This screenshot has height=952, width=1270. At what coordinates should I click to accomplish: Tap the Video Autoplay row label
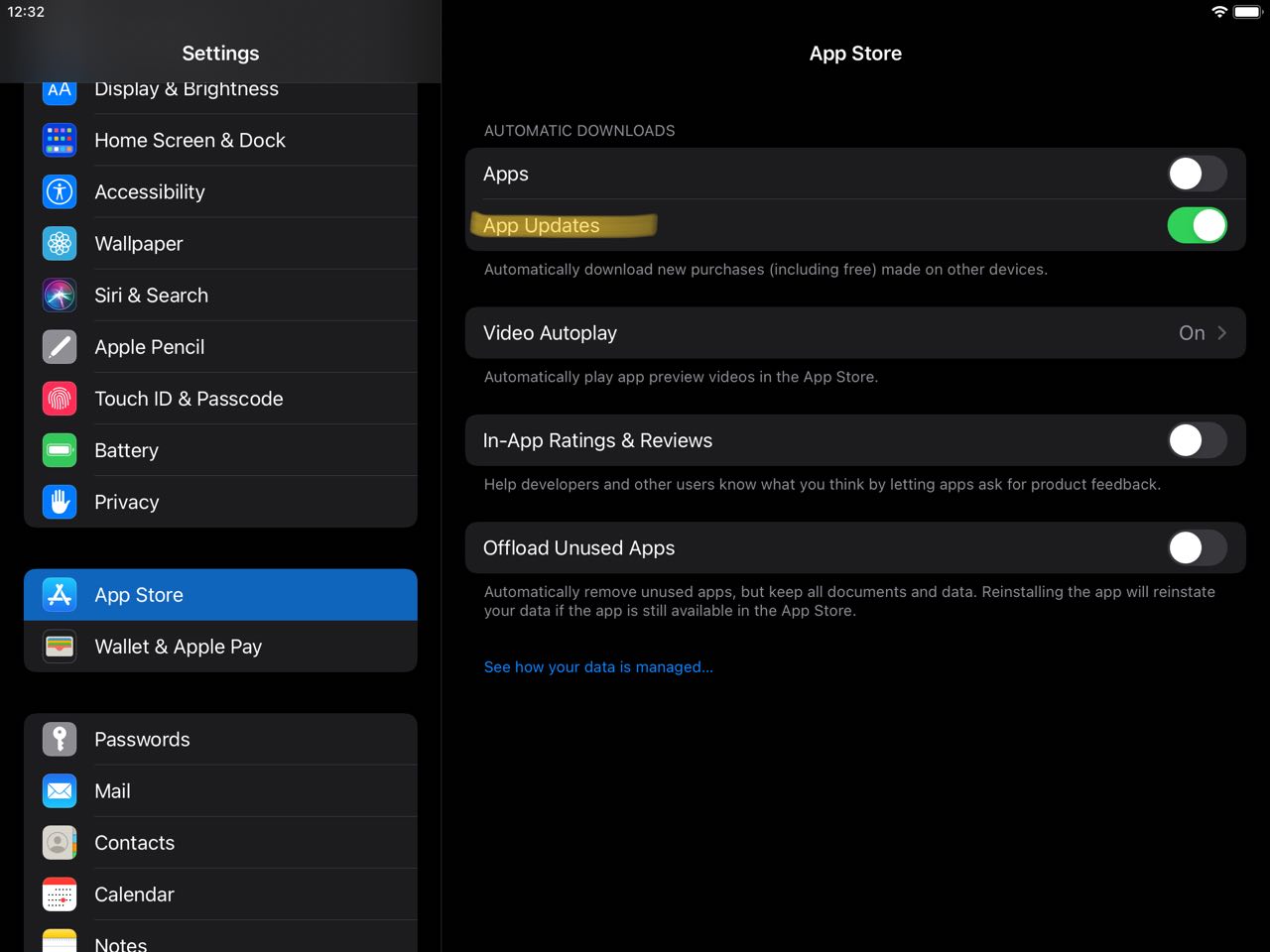coord(550,333)
